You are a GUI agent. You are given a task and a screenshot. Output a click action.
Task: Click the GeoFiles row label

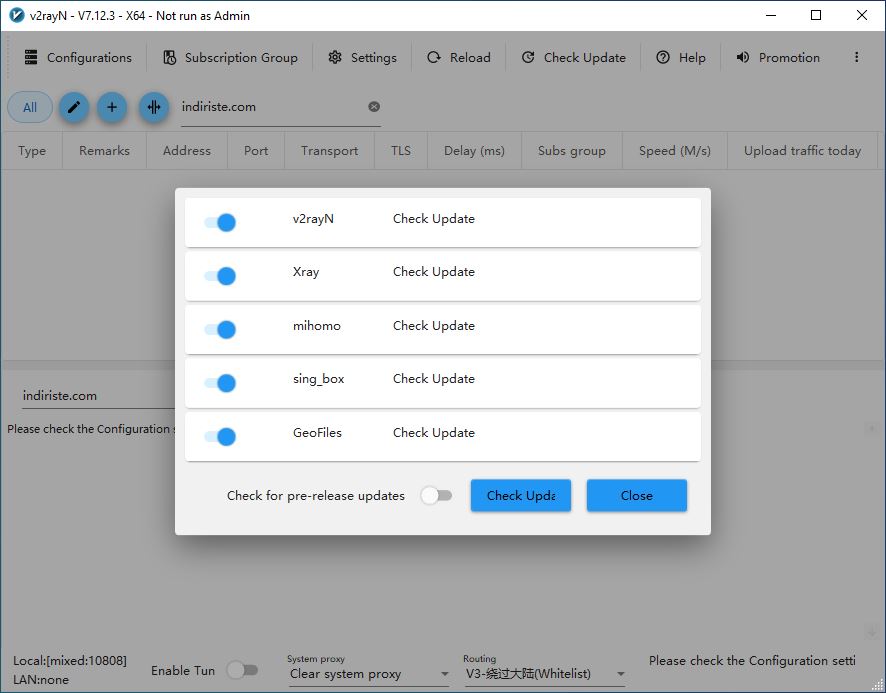317,432
